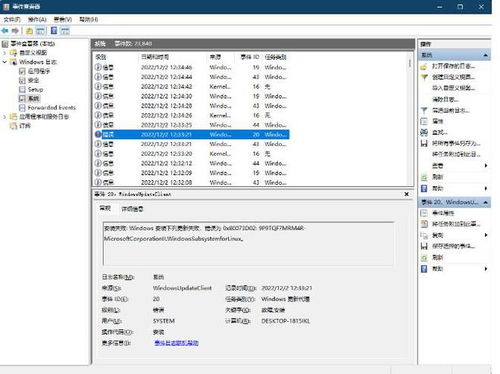Open the Event Log Online Help link
The width and height of the screenshot is (500, 374).
[176, 343]
